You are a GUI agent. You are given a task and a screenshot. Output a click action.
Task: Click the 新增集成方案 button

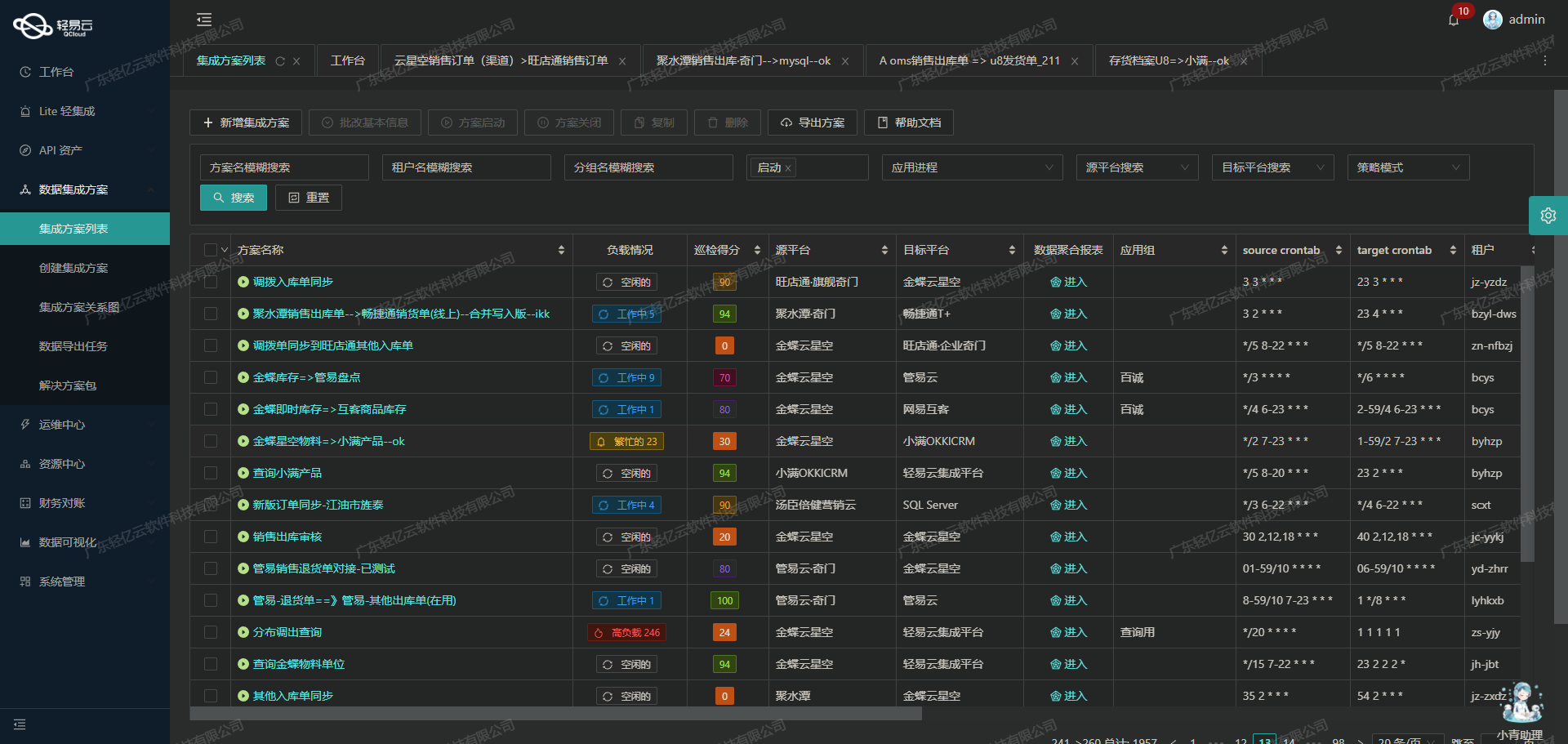coord(246,123)
